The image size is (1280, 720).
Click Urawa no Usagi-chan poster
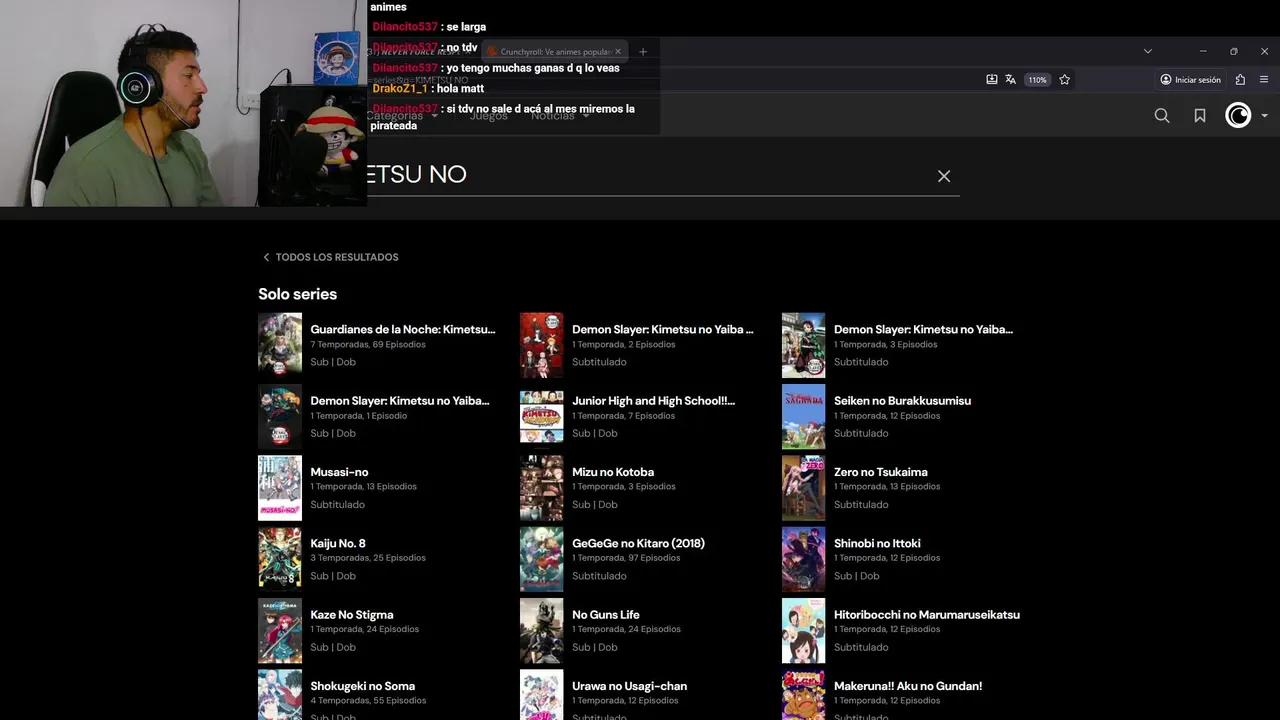[x=542, y=695]
